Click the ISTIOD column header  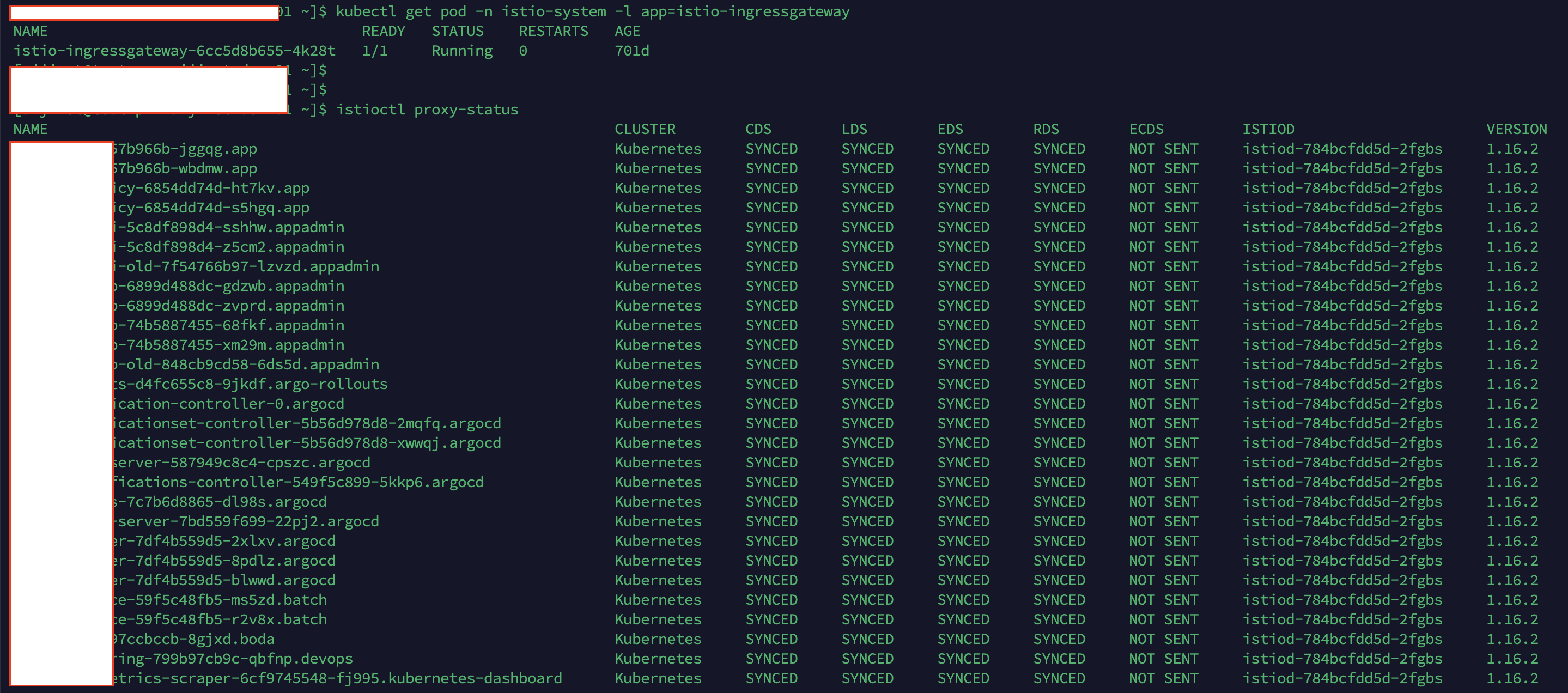tap(1268, 129)
